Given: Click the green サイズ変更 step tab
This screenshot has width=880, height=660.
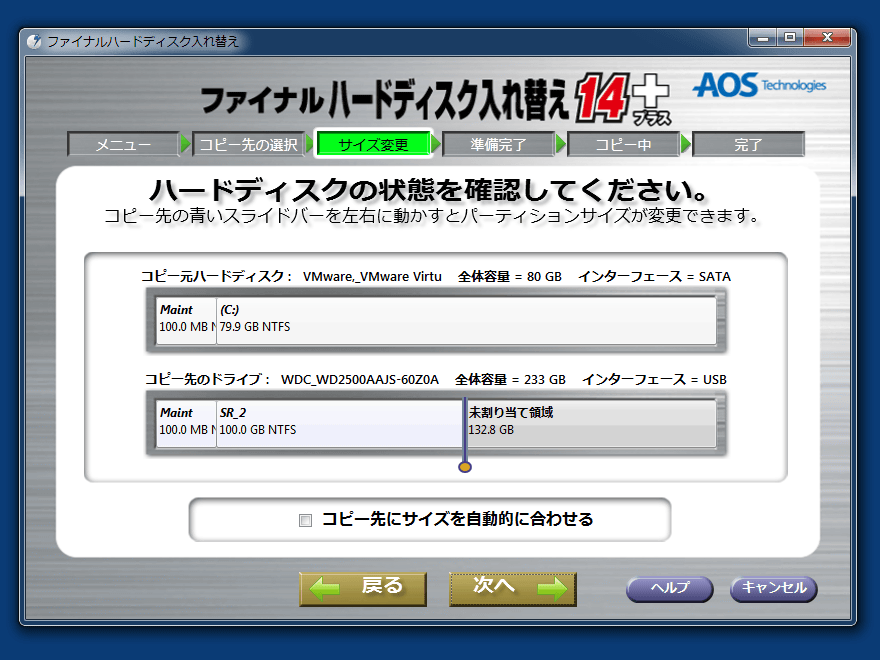Looking at the screenshot, I should coord(374,144).
